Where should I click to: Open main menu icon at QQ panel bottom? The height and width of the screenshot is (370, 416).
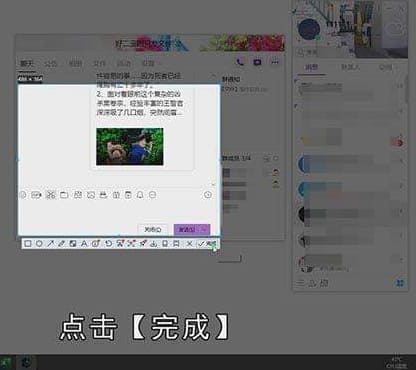301,283
